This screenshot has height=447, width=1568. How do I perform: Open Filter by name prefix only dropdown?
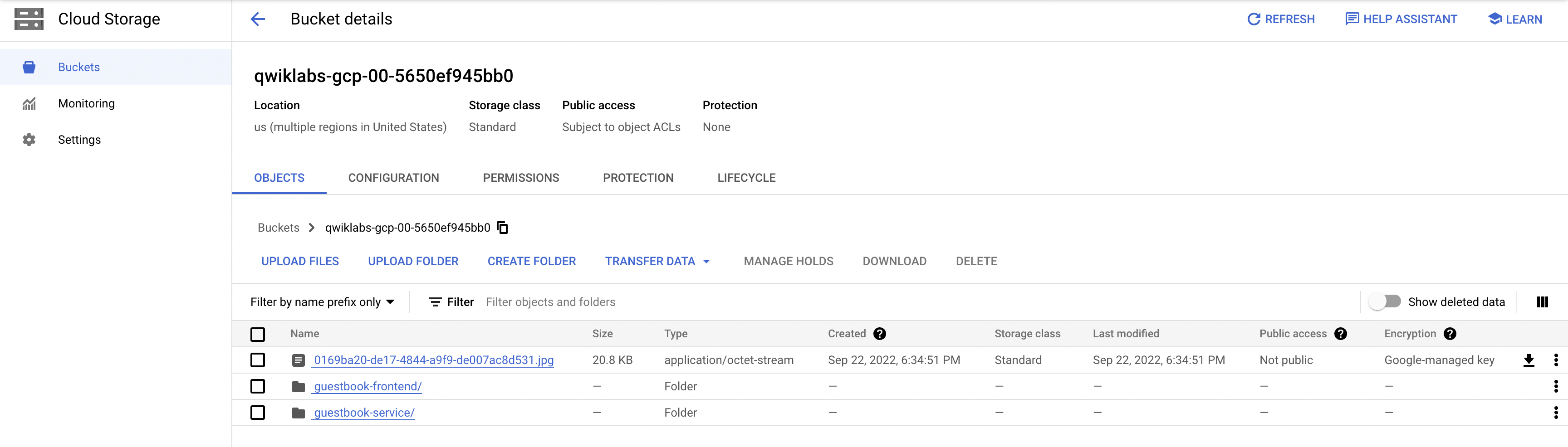pyautogui.click(x=323, y=302)
